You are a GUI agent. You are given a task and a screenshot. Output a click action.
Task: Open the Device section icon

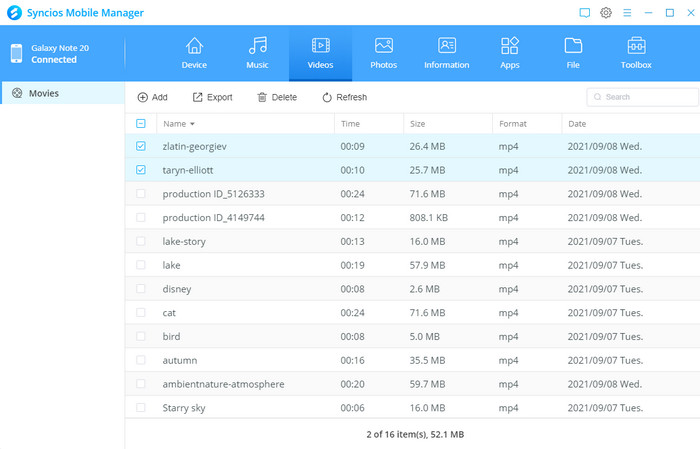click(194, 47)
